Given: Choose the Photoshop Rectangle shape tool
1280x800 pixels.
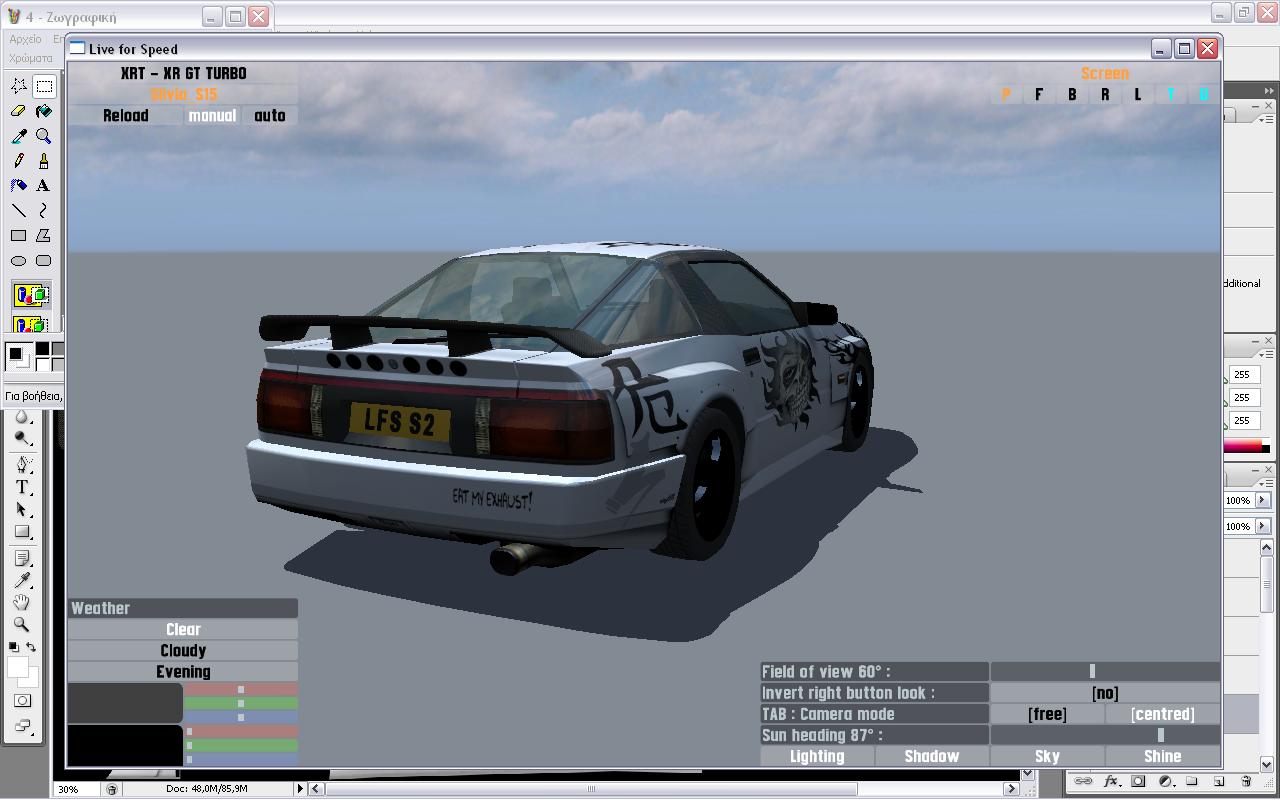Looking at the screenshot, I should [22, 533].
